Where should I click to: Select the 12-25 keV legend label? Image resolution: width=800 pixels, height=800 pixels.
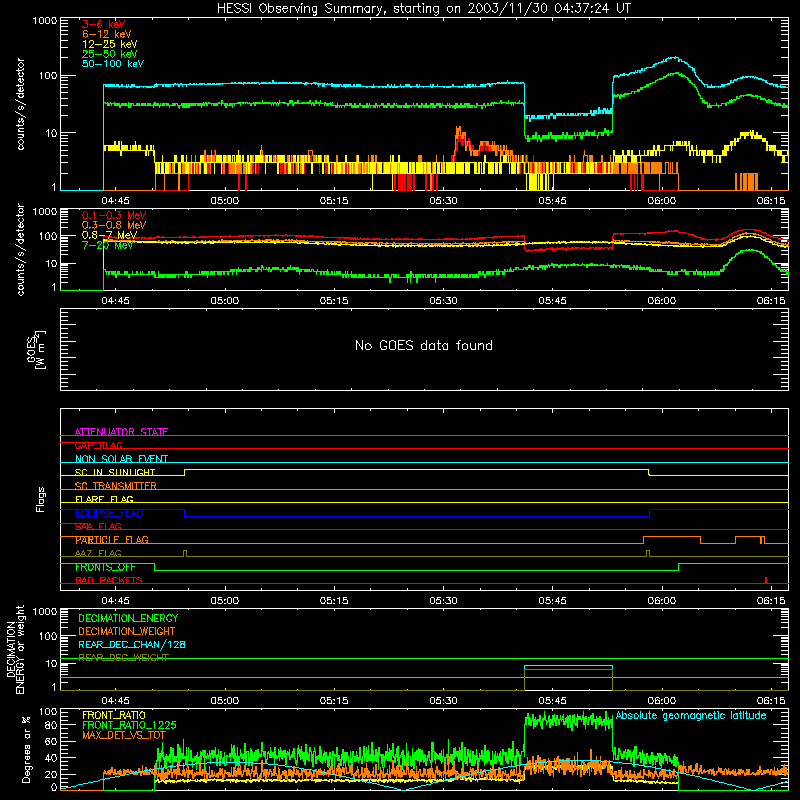(x=110, y=44)
